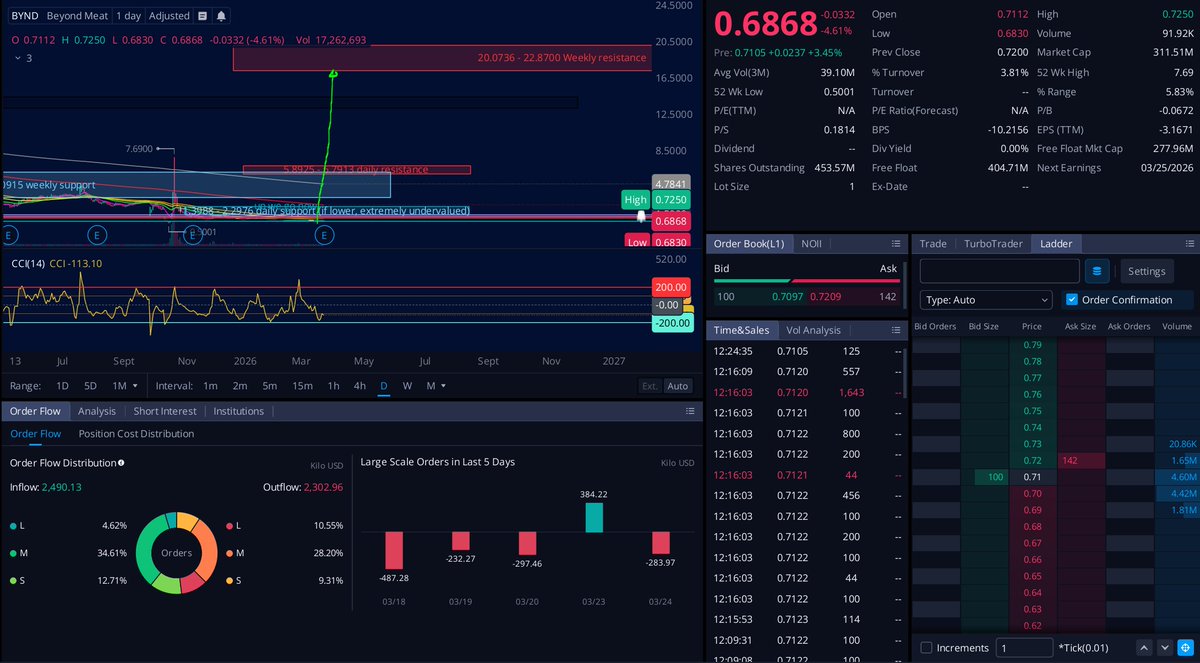Toggle the Adjusted price setting

point(169,16)
